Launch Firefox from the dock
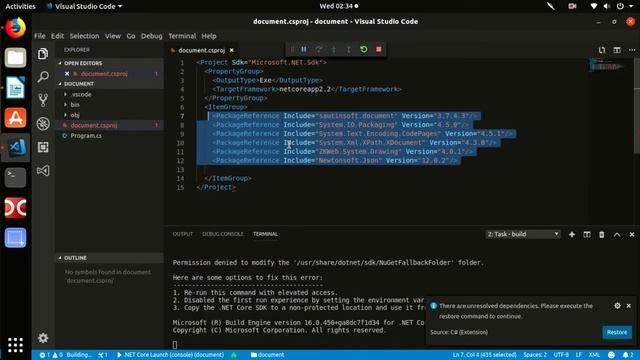Screen dimensions: 640x360 tap(16, 27)
